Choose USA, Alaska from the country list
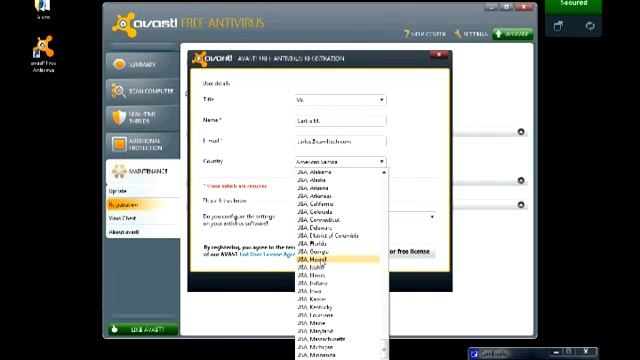Viewport: 640px width, 360px height. point(338,180)
